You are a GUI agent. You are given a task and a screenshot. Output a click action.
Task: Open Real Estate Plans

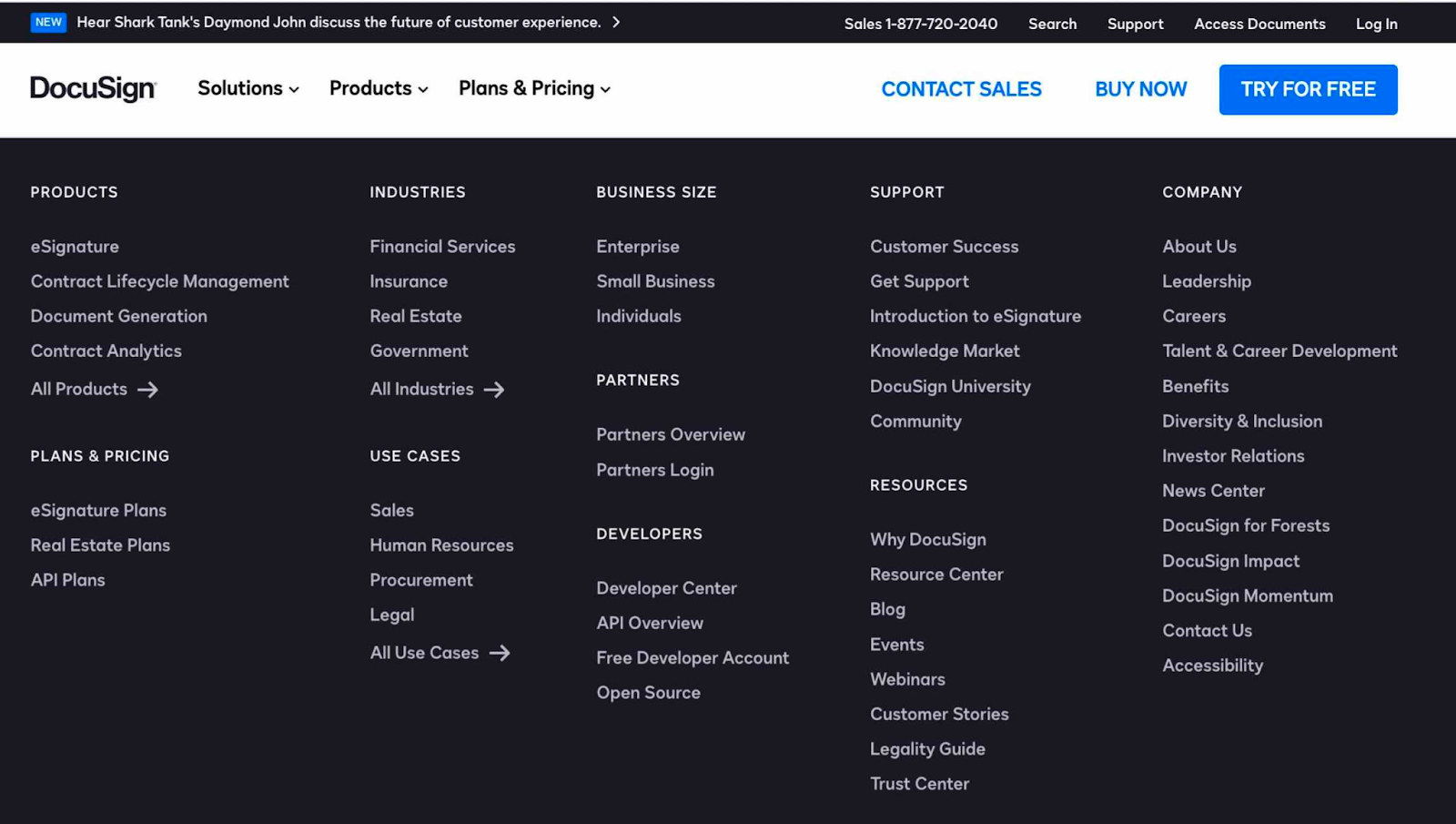tap(100, 544)
